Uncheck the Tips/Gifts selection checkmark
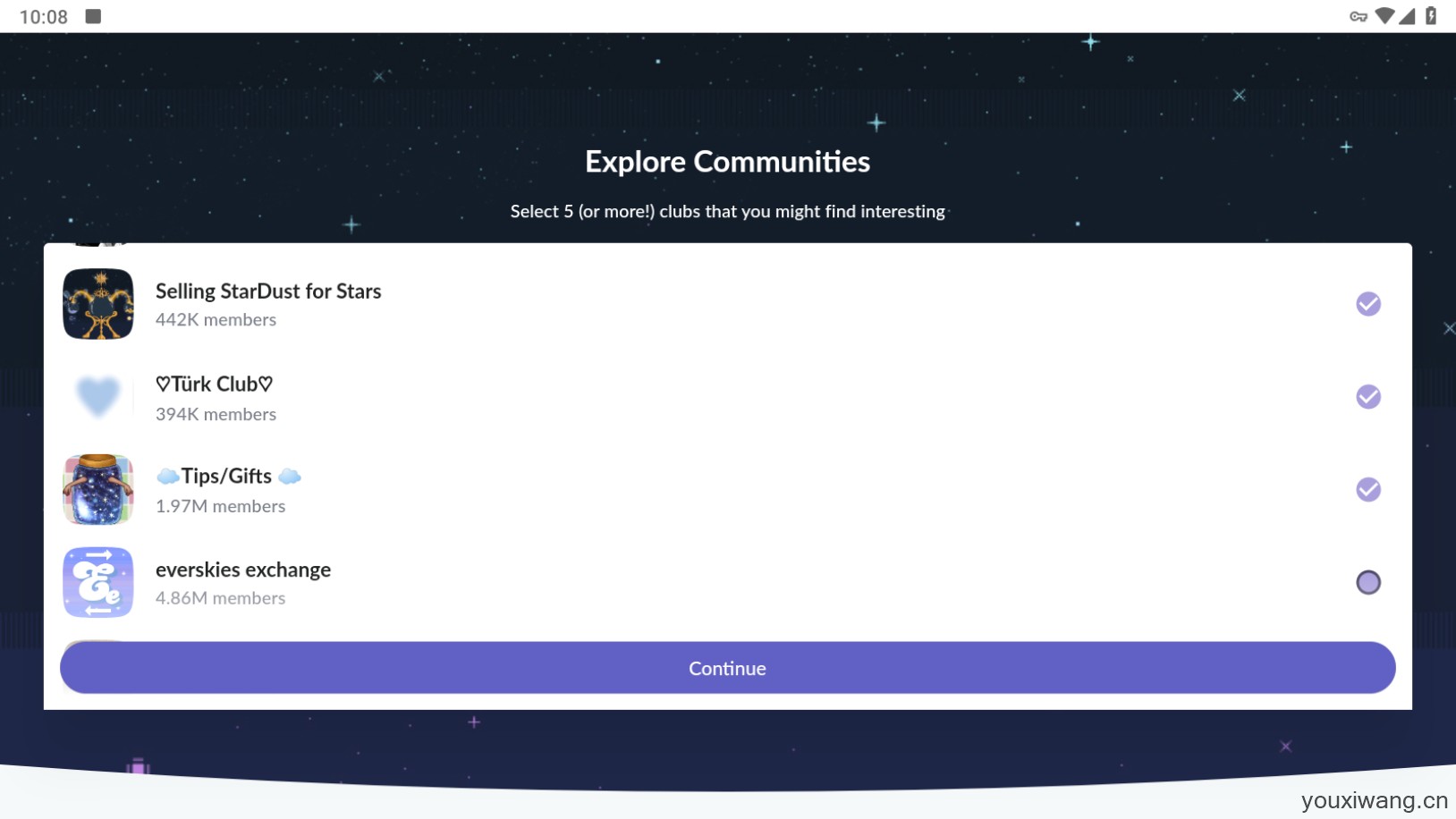Image resolution: width=1456 pixels, height=819 pixels. tap(1367, 490)
